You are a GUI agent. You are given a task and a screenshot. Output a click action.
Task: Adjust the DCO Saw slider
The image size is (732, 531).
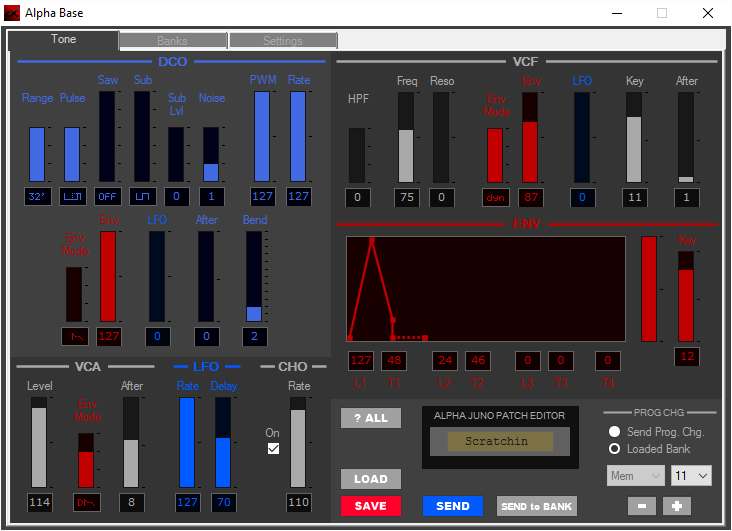[x=107, y=136]
